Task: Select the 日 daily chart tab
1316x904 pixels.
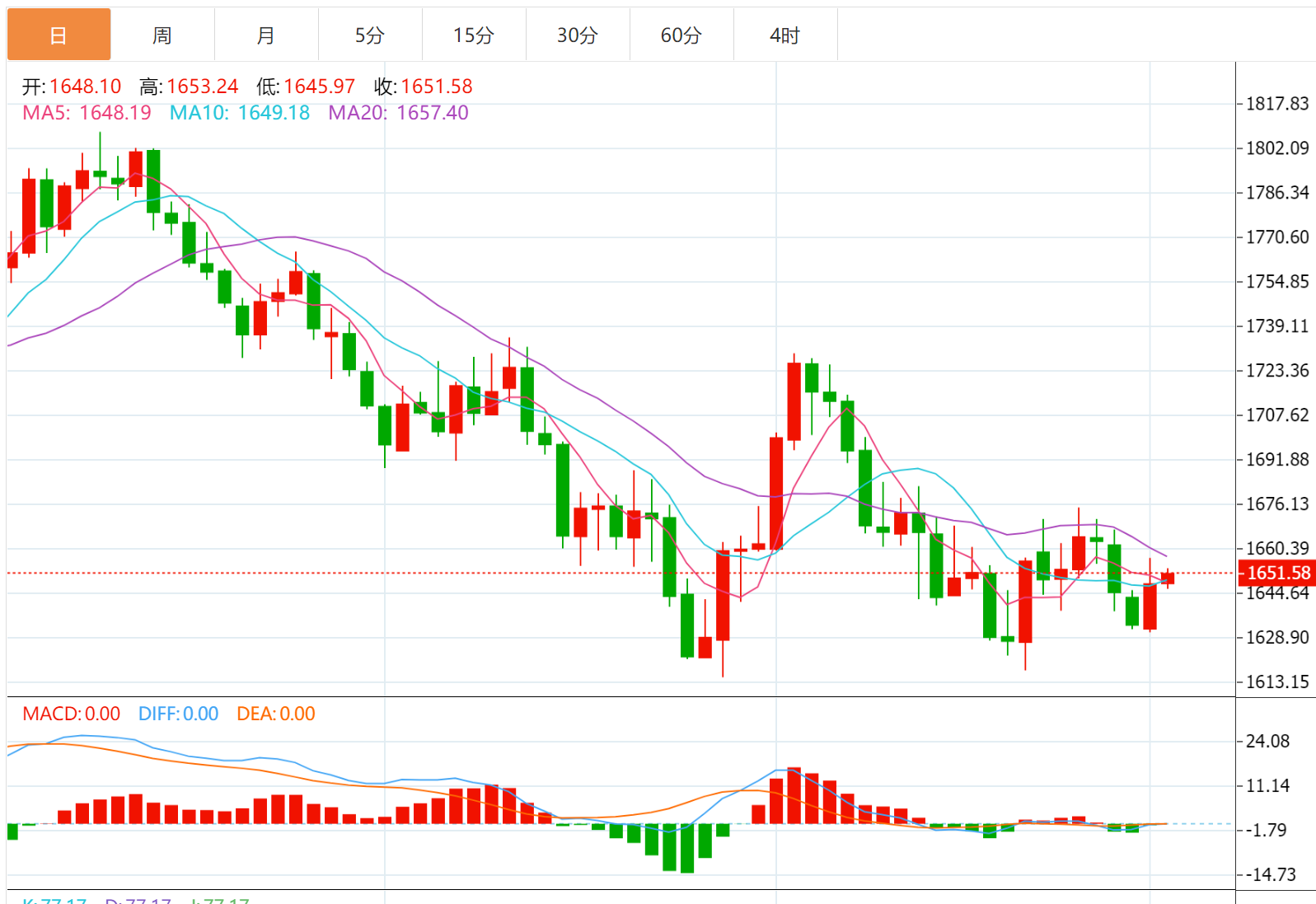Action: point(59,35)
